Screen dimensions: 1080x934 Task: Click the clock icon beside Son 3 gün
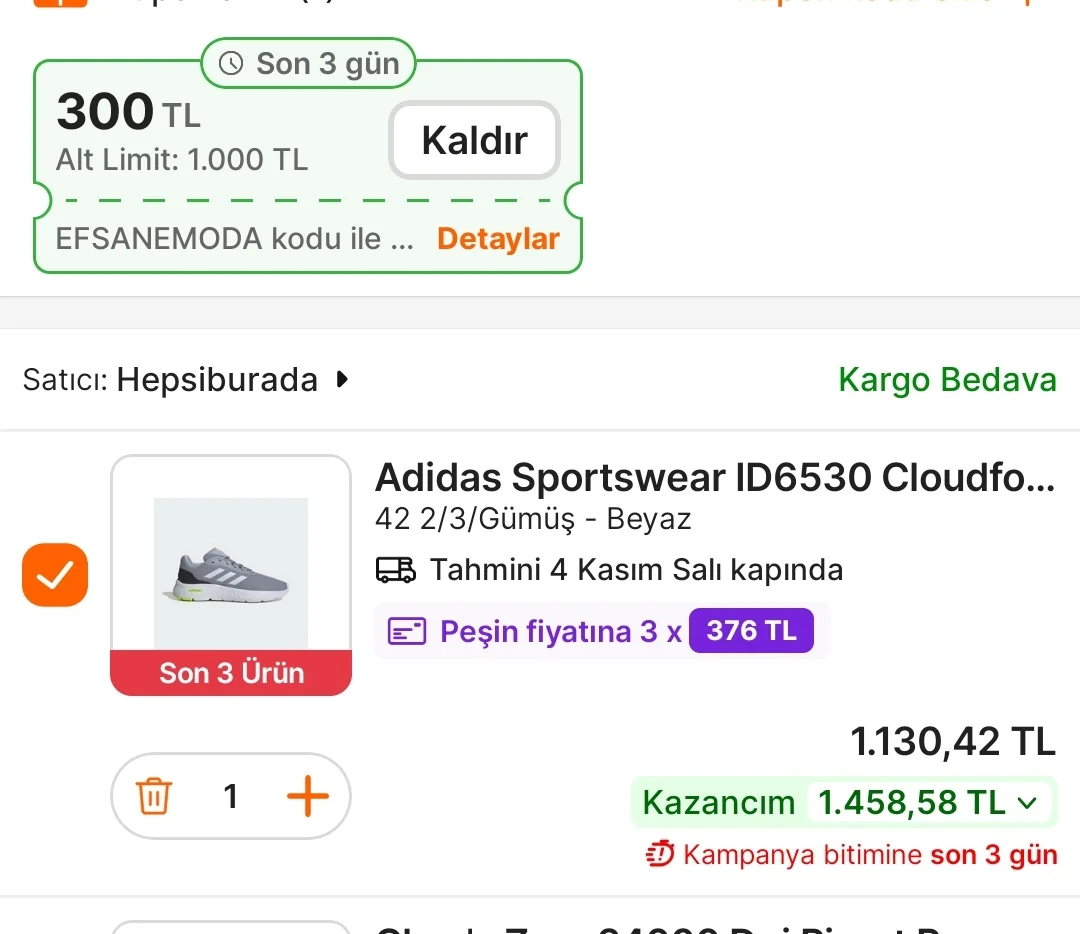[x=231, y=64]
